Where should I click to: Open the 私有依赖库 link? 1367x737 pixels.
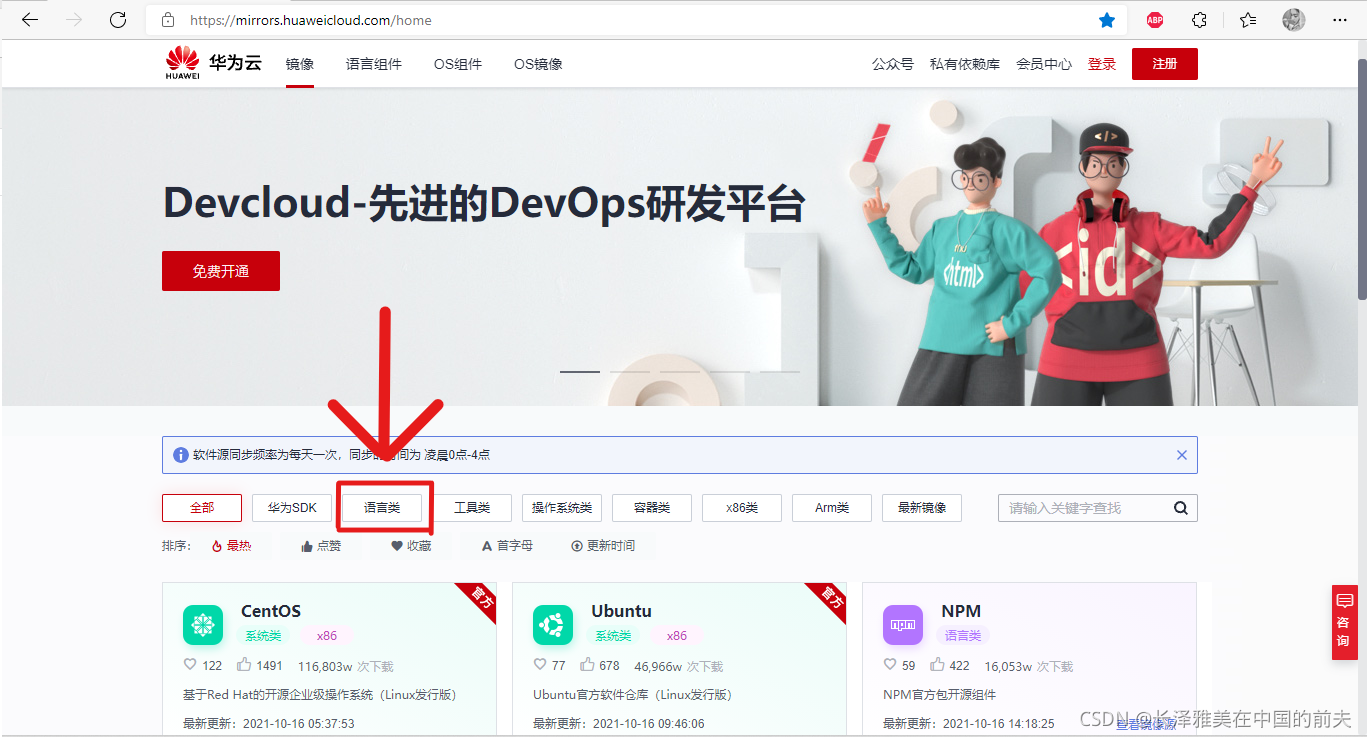(x=965, y=64)
